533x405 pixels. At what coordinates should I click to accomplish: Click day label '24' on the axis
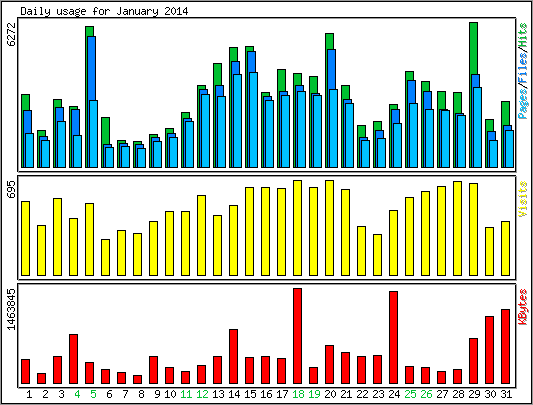click(x=394, y=394)
